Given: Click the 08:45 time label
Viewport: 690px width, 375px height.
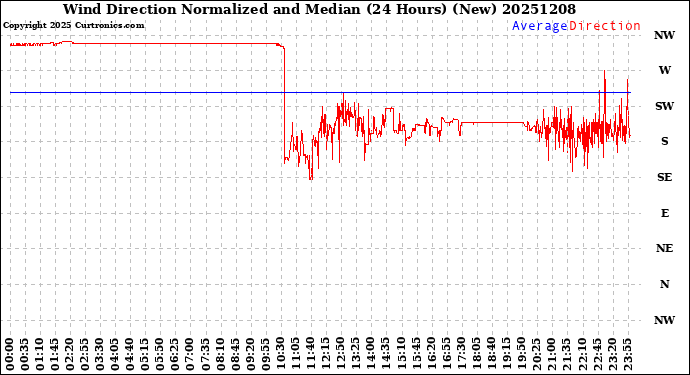Looking at the screenshot, I should point(235,355).
